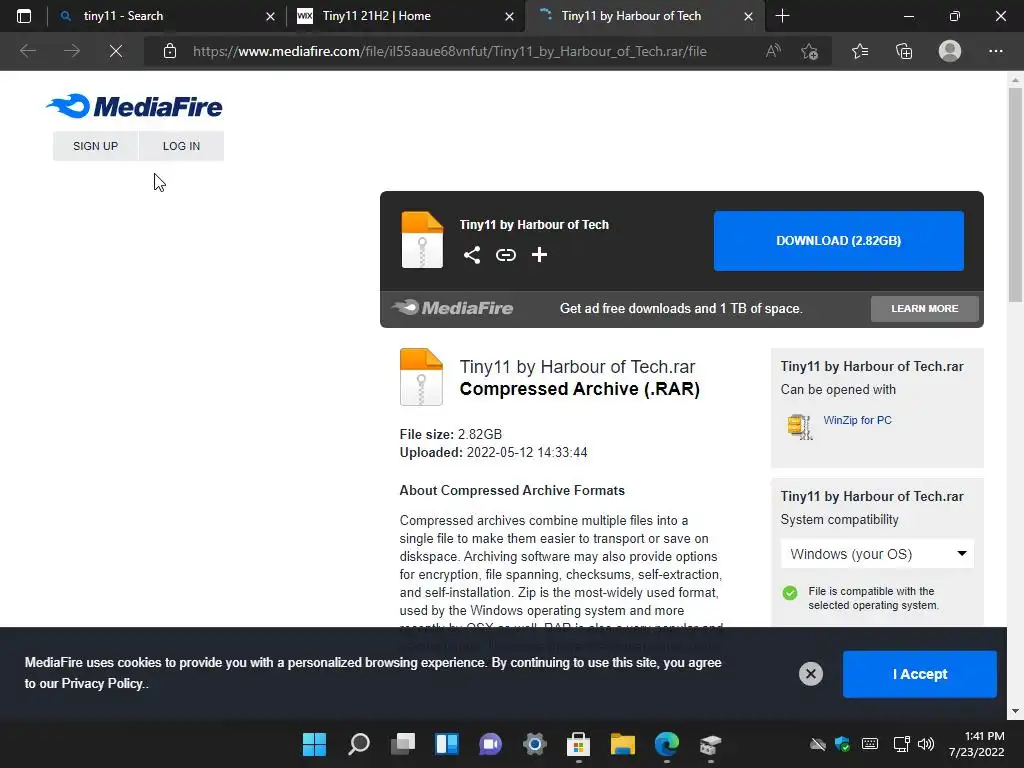Open Favorites list icon in toolbar
This screenshot has width=1024, height=768.
point(860,51)
